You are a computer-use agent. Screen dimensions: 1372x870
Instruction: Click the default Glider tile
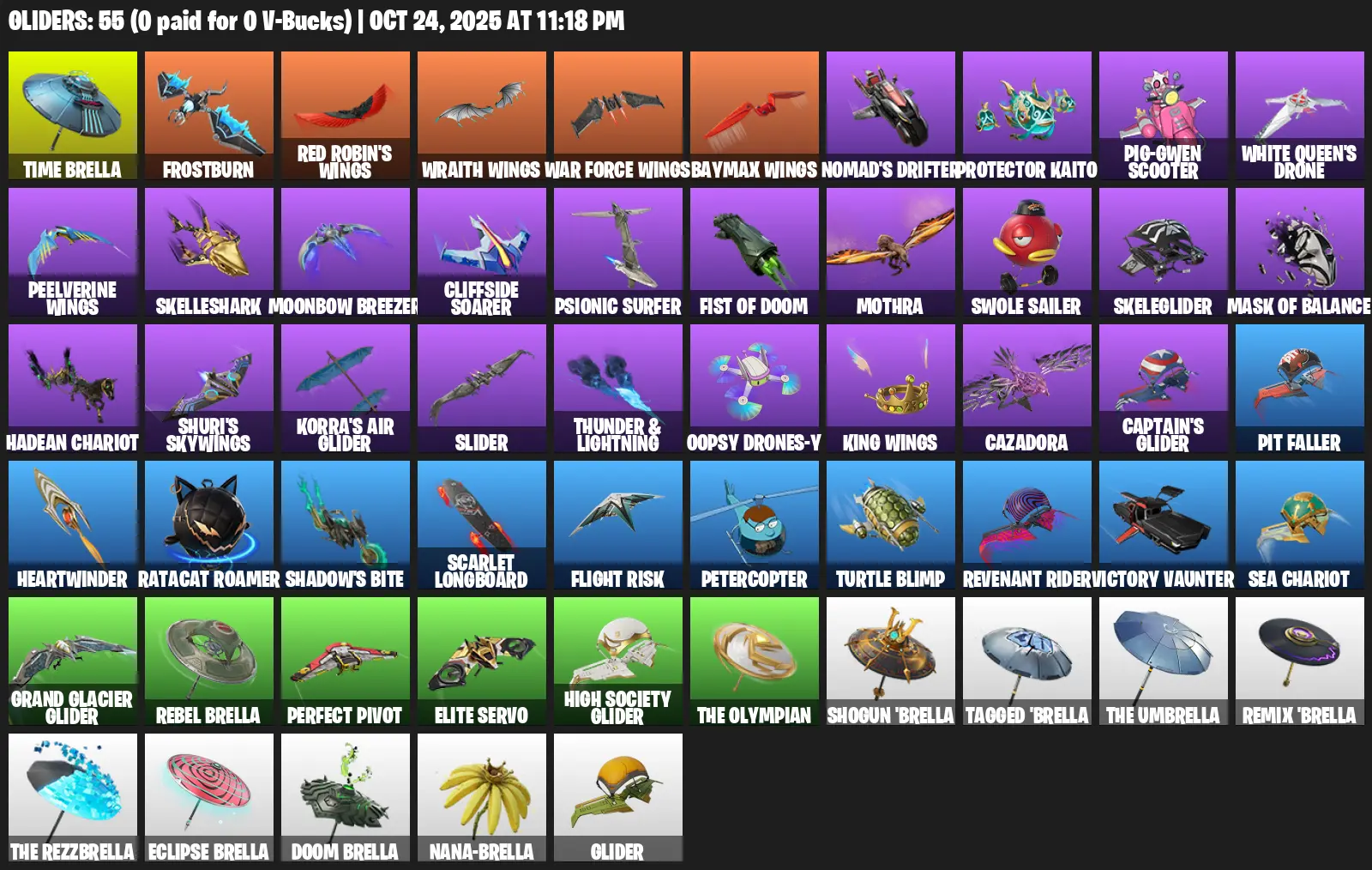(x=618, y=797)
